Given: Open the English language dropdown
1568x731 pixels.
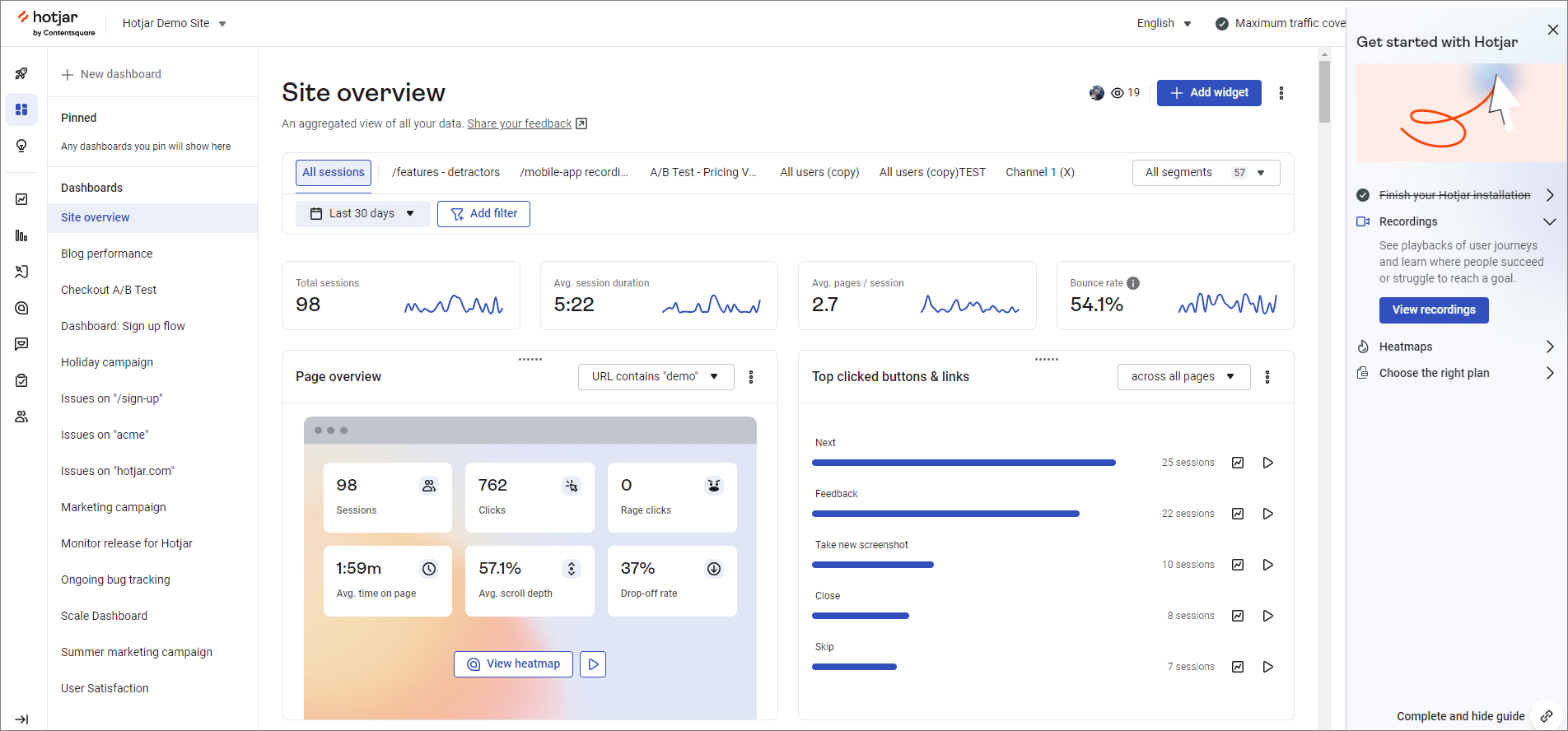Looking at the screenshot, I should [x=1164, y=23].
